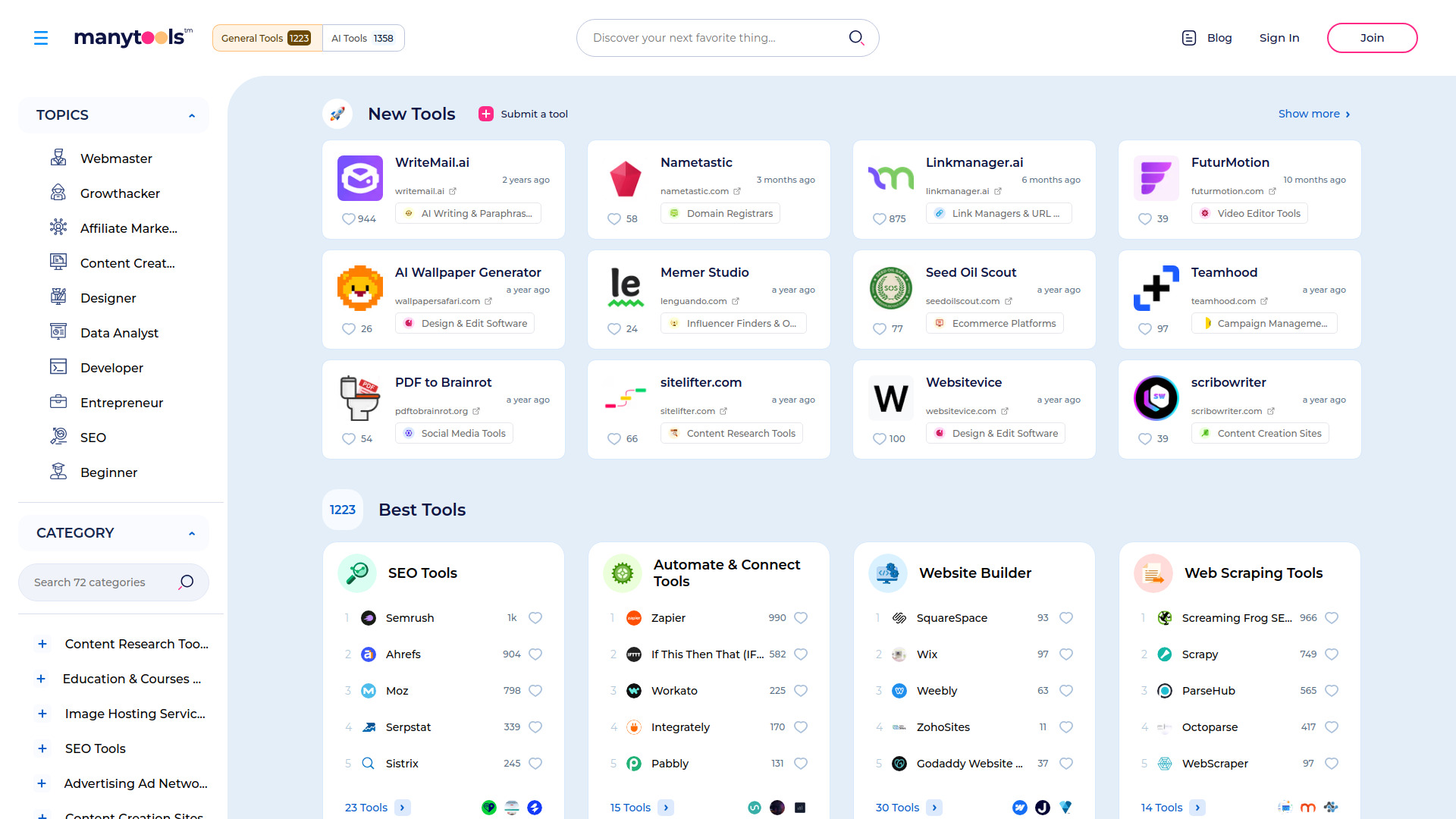Screen dimensions: 1456x819
Task: Open the Semrush tool via its logo
Action: pos(368,617)
